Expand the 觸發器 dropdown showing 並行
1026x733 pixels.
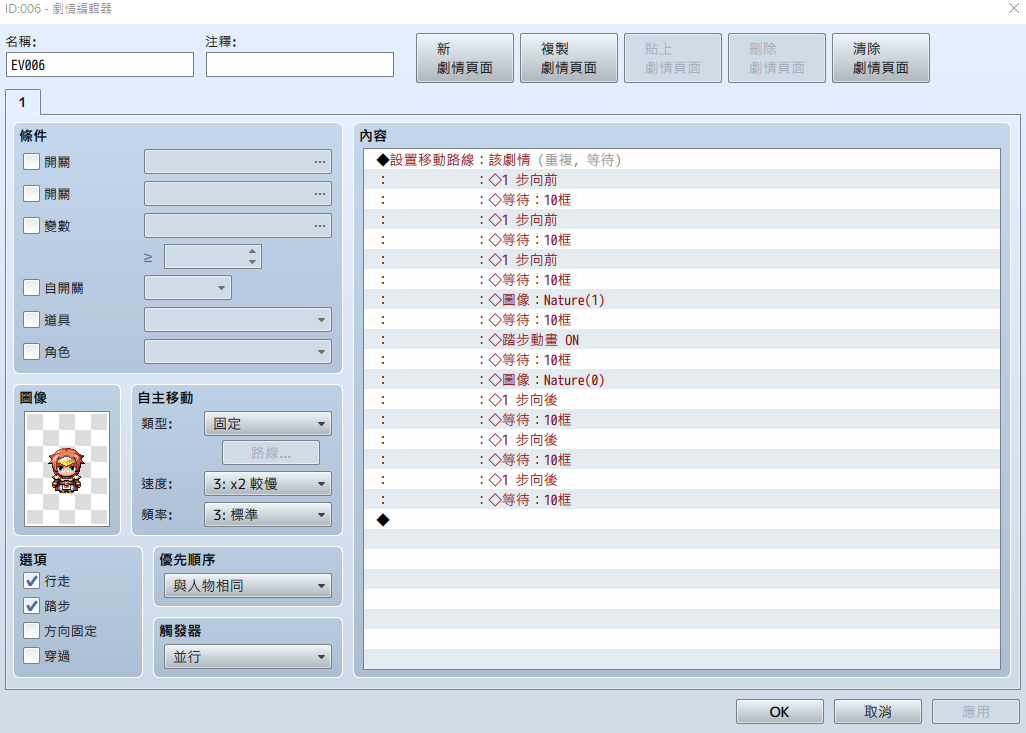point(248,656)
